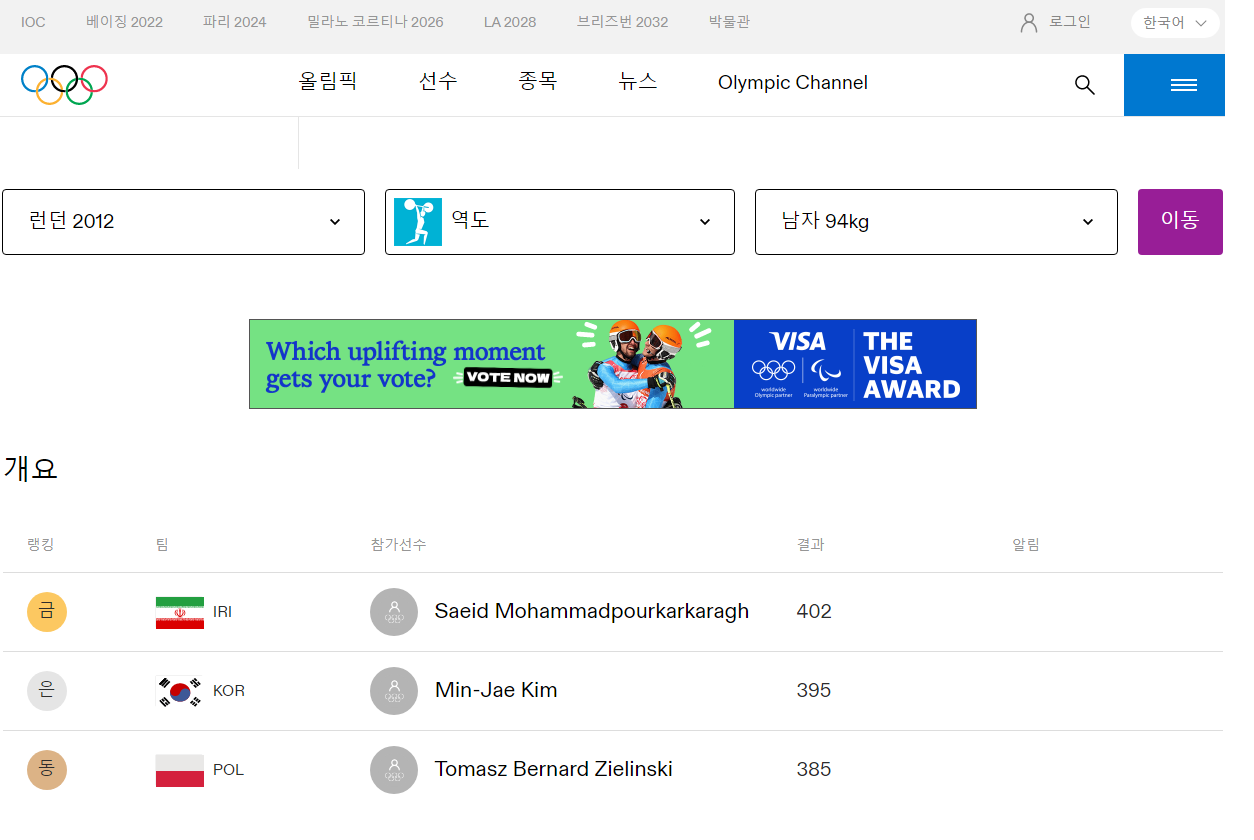Follow the 박물관 link
Image resolution: width=1254 pixels, height=840 pixels.
pyautogui.click(x=729, y=22)
